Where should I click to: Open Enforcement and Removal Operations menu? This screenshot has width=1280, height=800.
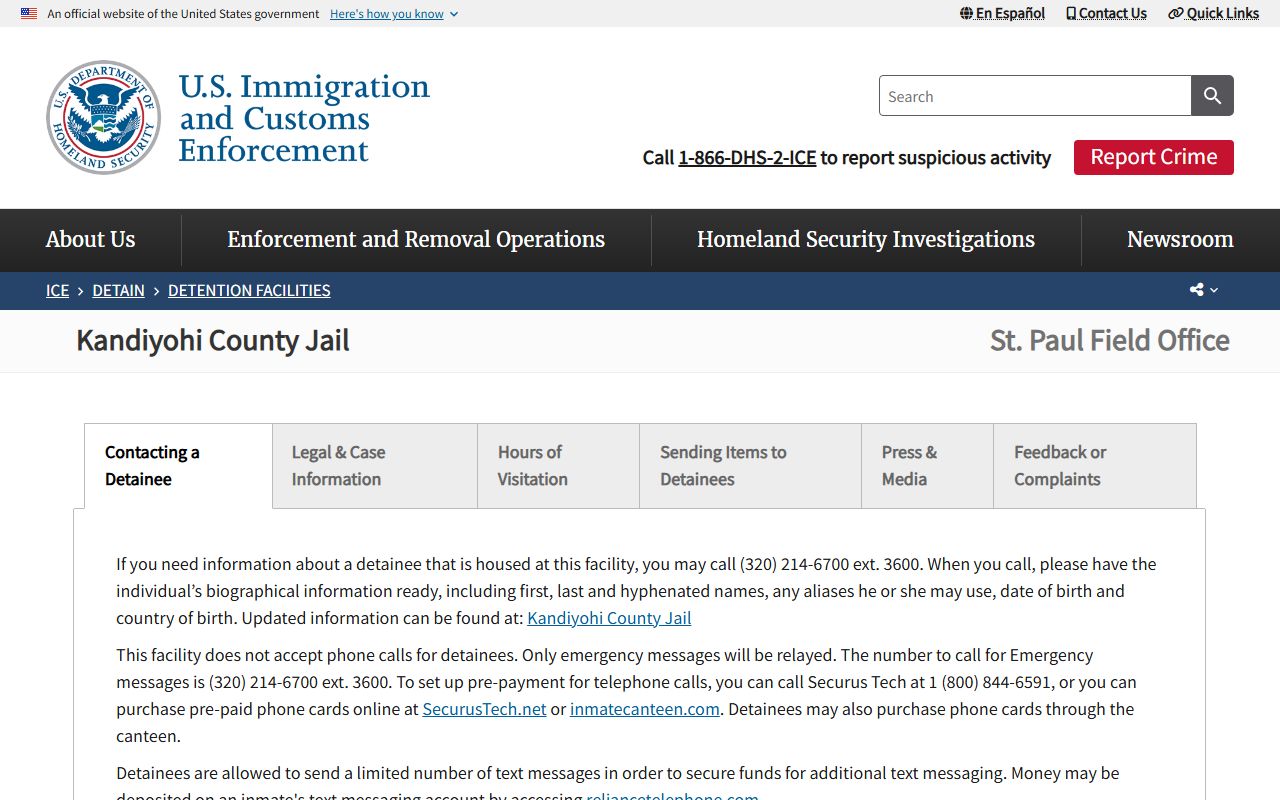click(x=416, y=240)
